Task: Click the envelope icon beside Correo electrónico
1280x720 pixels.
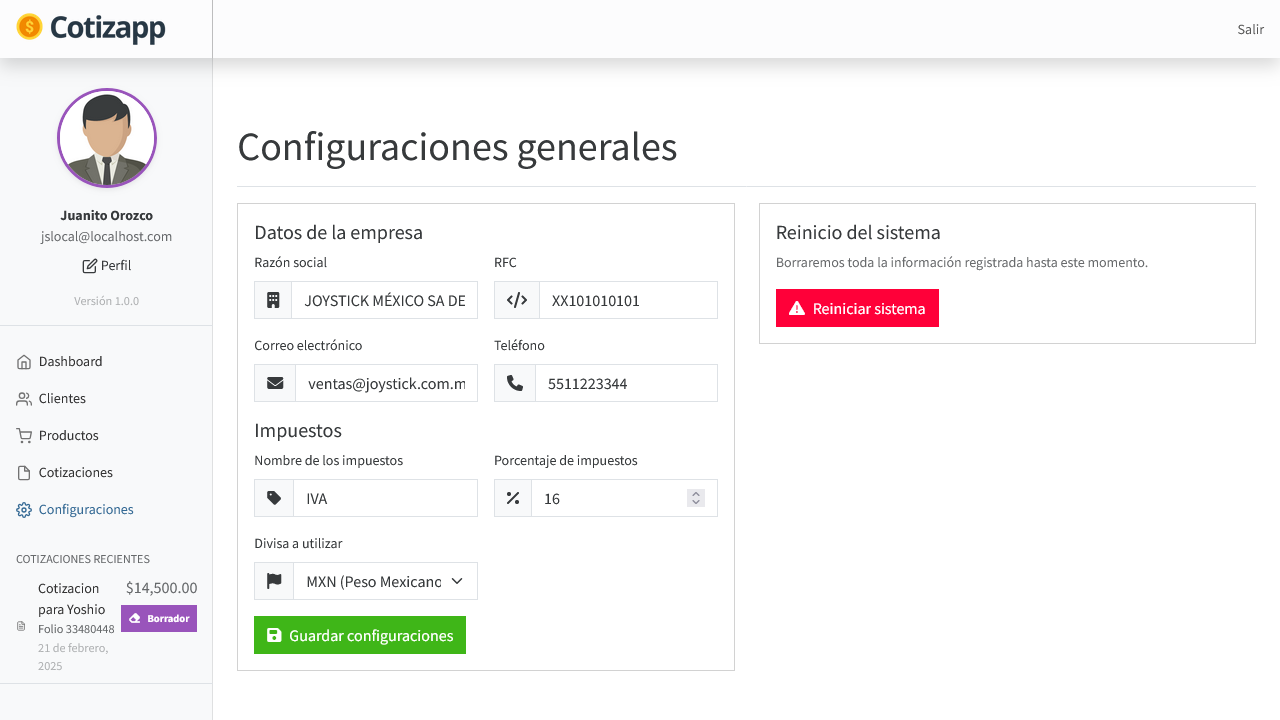Action: pos(275,383)
